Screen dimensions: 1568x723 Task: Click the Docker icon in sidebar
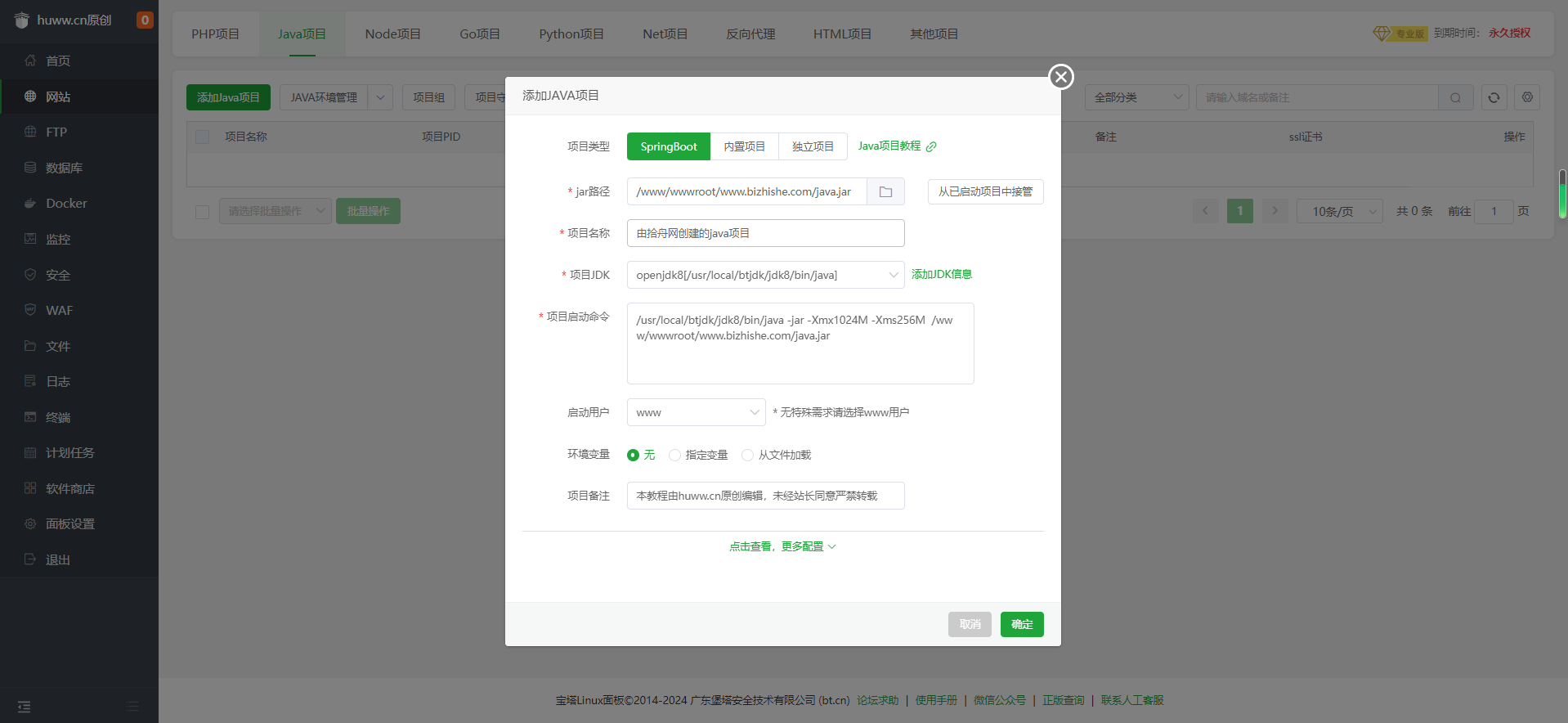click(x=30, y=204)
